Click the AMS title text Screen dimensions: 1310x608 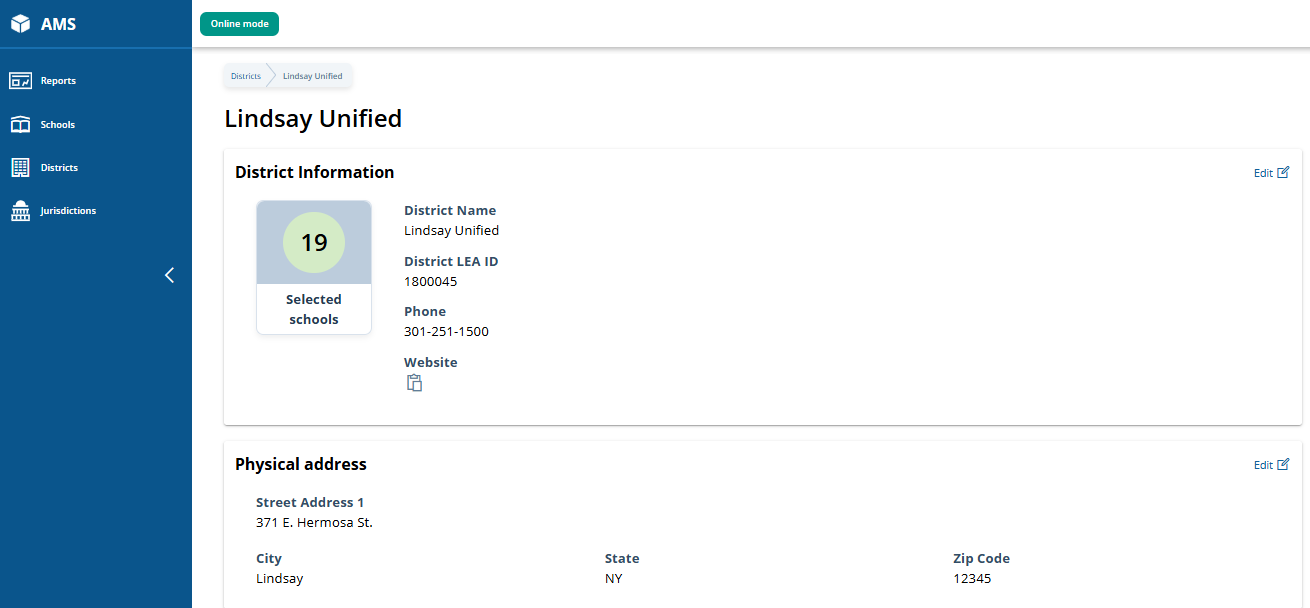click(x=58, y=24)
